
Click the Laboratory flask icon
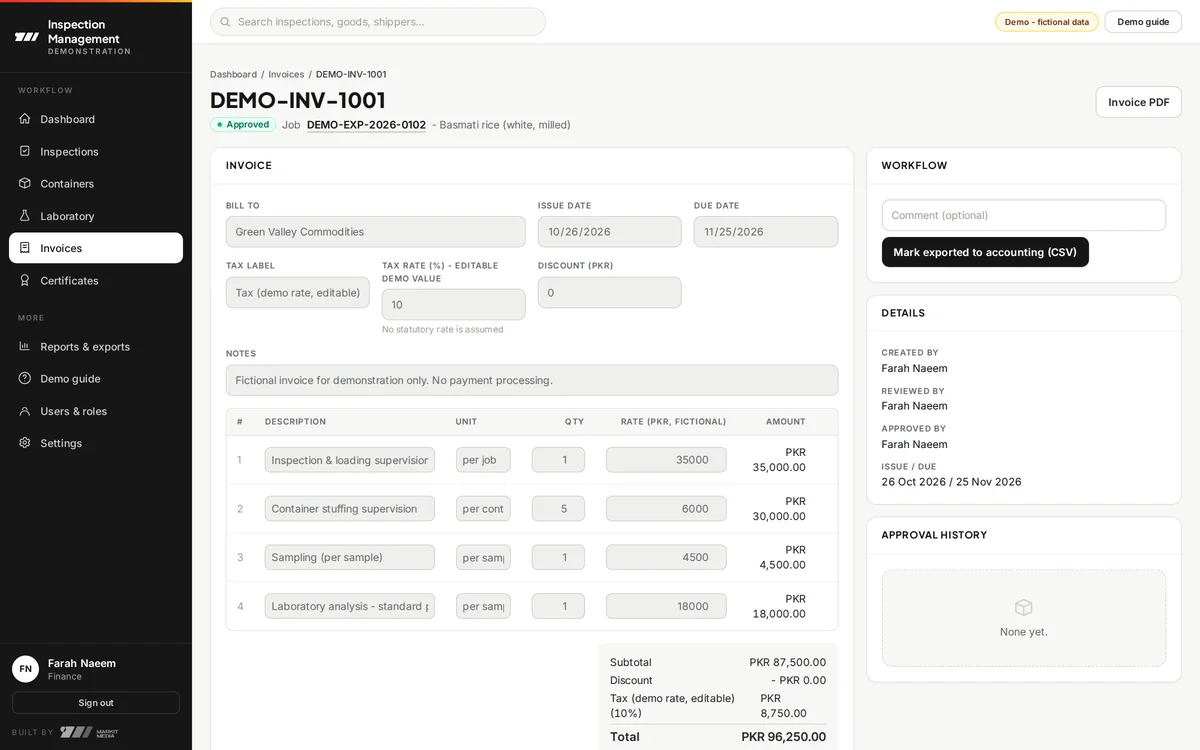click(x=25, y=216)
